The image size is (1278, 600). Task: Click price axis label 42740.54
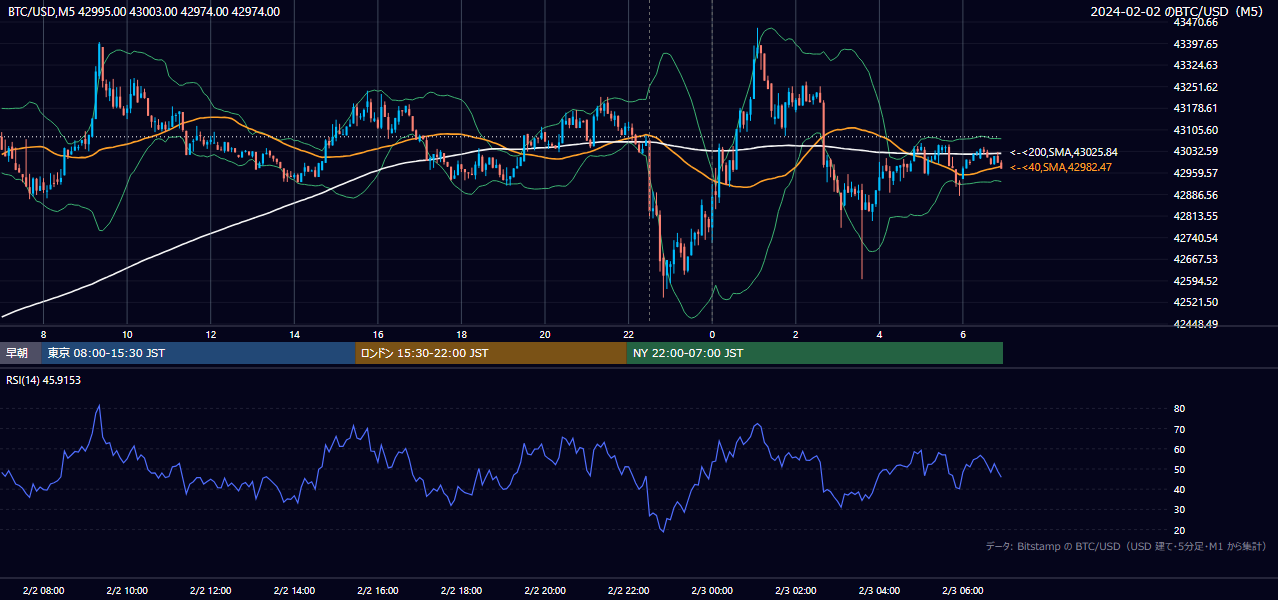[1195, 238]
